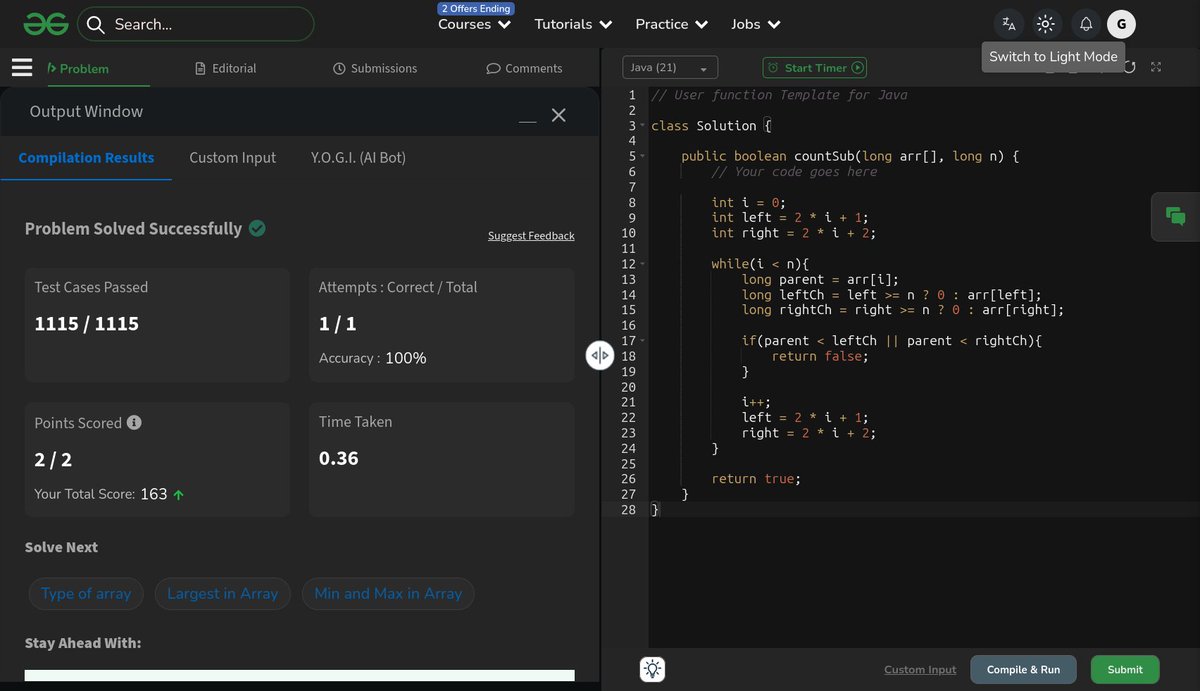The height and width of the screenshot is (691, 1200).
Task: Click the GeeksforGeeks logo
Action: 46,24
